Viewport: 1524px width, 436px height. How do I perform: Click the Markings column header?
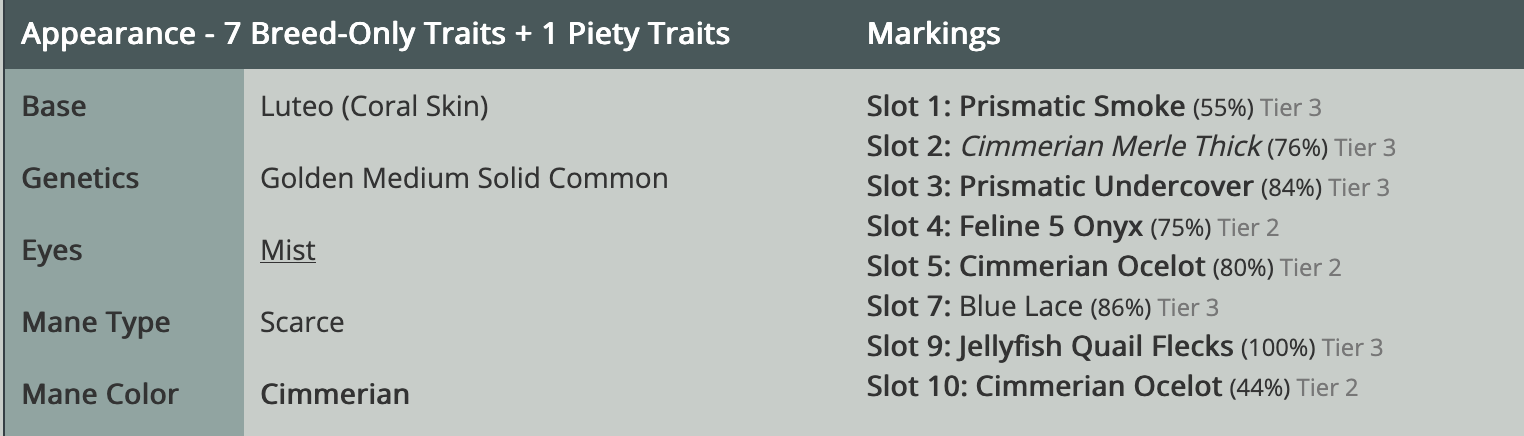[x=934, y=34]
